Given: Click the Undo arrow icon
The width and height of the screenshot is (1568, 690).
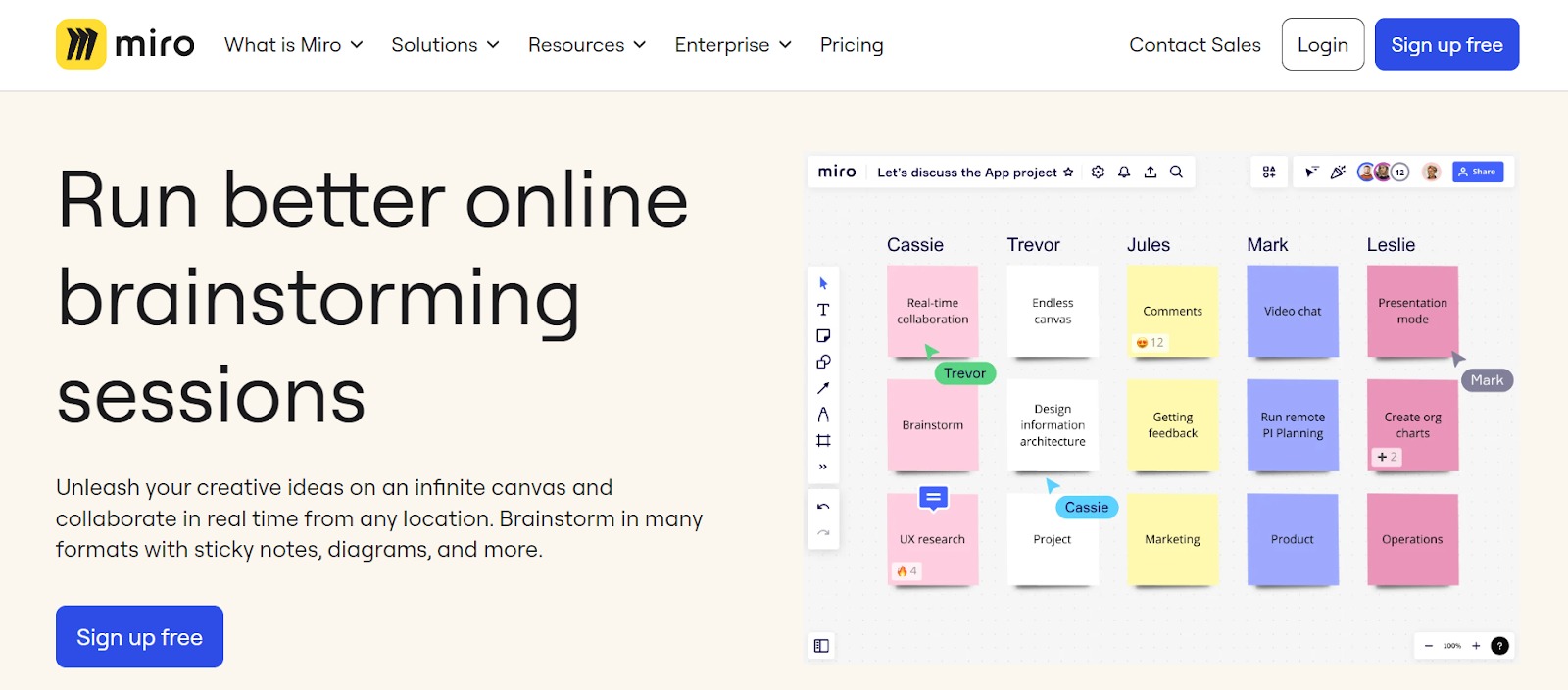Looking at the screenshot, I should pos(823,507).
